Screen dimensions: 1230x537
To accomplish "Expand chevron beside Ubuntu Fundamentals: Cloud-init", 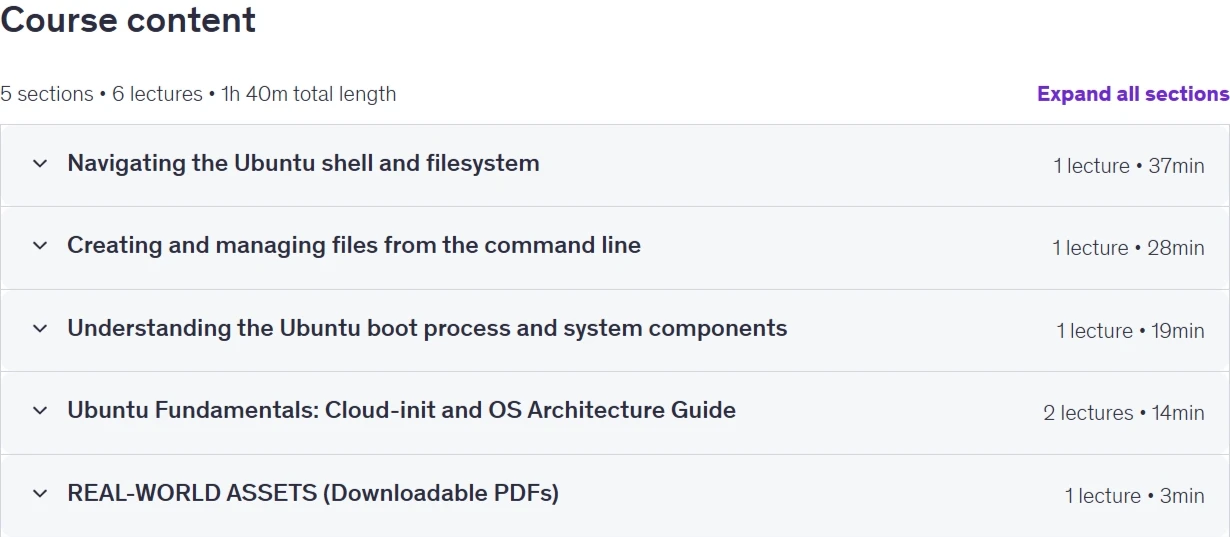I will click(40, 410).
